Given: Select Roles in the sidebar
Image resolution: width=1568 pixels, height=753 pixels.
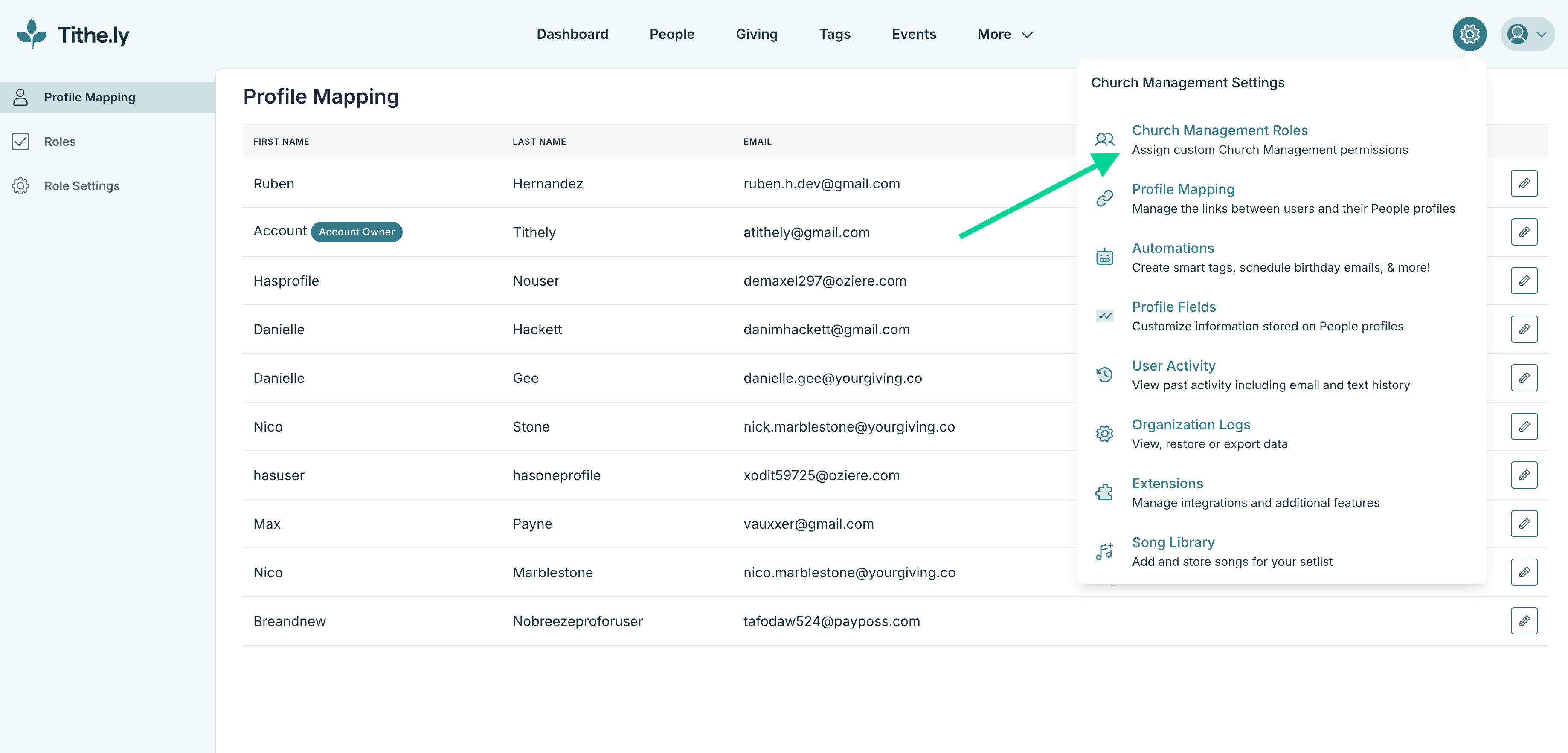Looking at the screenshot, I should [x=107, y=142].
